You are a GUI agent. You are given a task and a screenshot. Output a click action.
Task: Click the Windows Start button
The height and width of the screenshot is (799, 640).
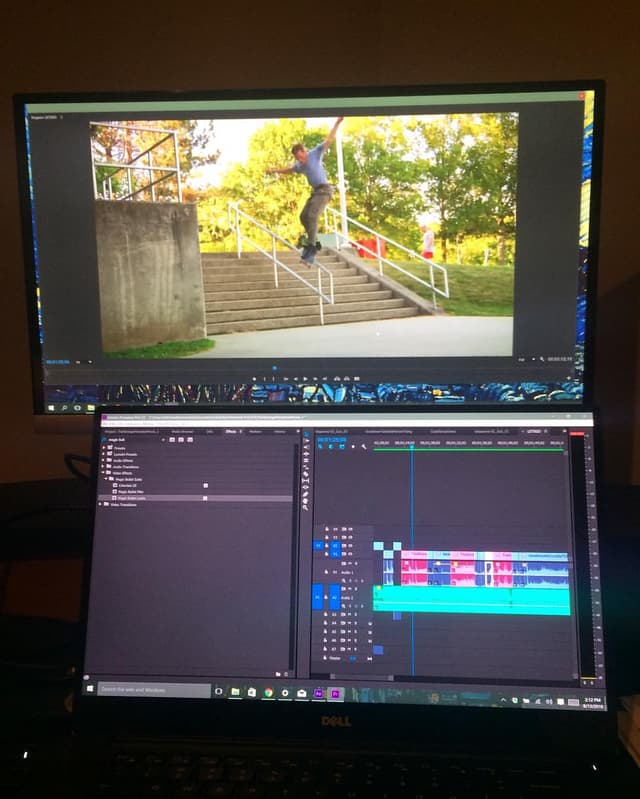coord(90,688)
